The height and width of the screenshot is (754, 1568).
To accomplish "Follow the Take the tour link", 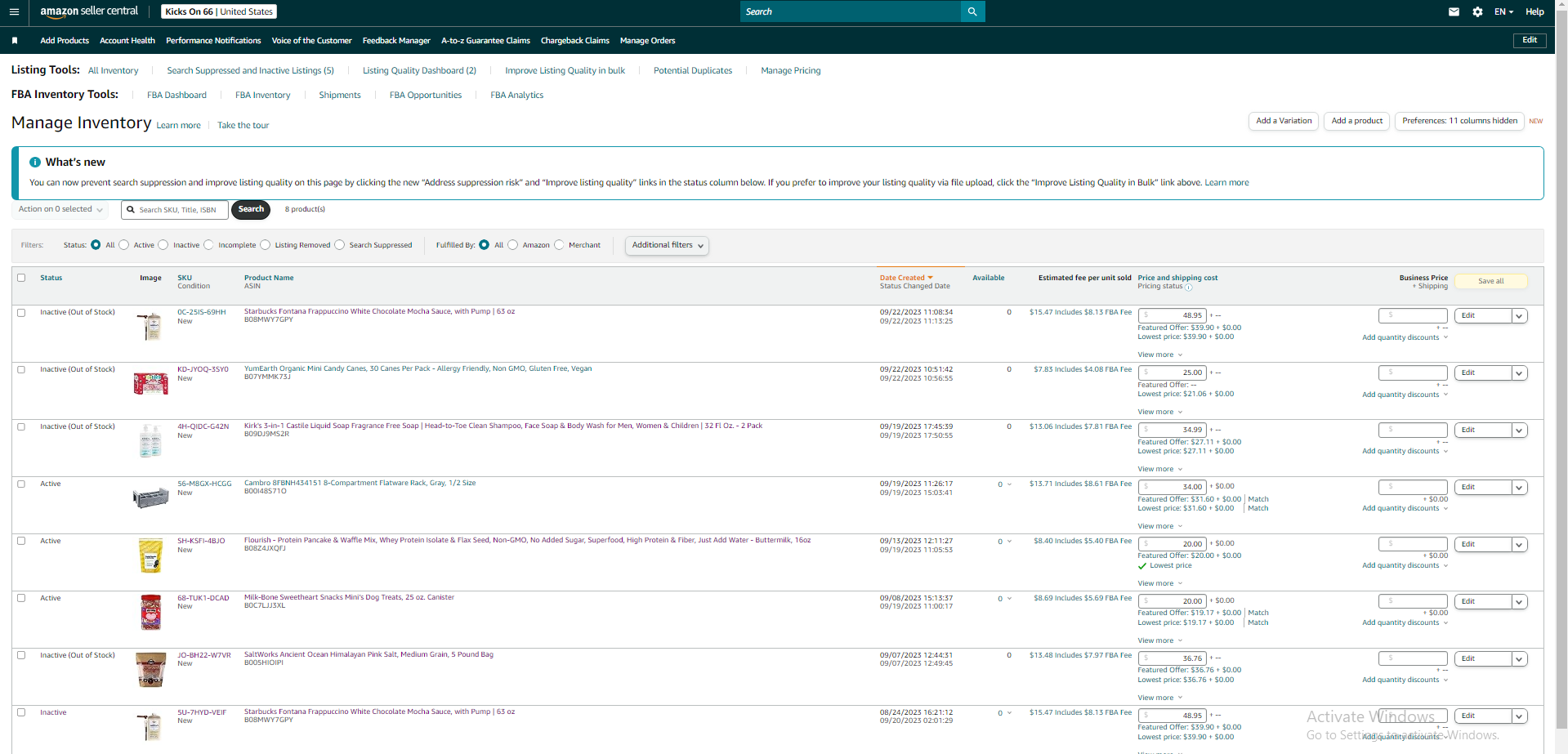I will (243, 125).
